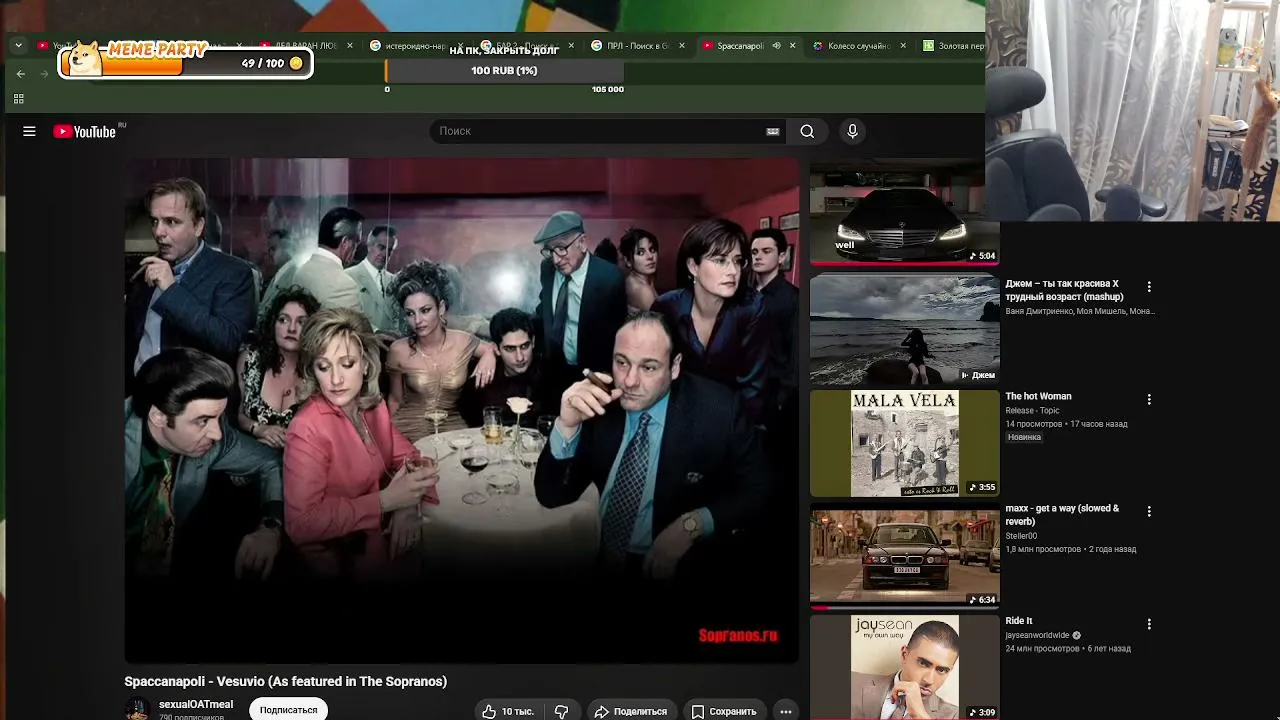Go back with the browser back arrow
Screen dimensions: 1280x720
[21, 74]
